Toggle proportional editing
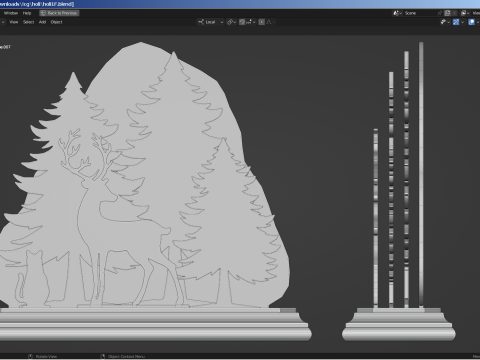This screenshot has height=360, width=480. coord(262,22)
